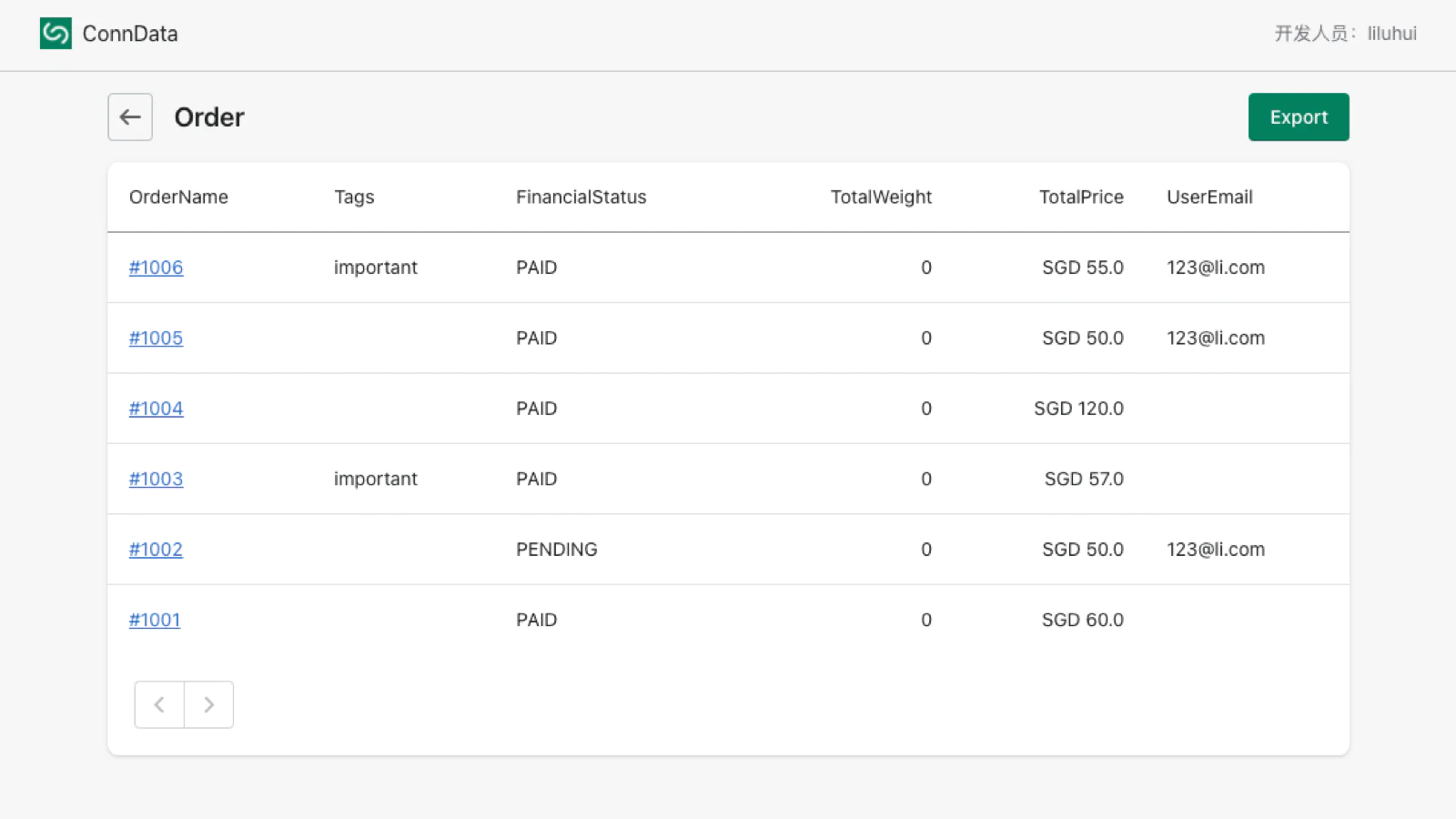Viewport: 1456px width, 819px height.
Task: Click the TotalWeight column header
Action: coord(880,197)
